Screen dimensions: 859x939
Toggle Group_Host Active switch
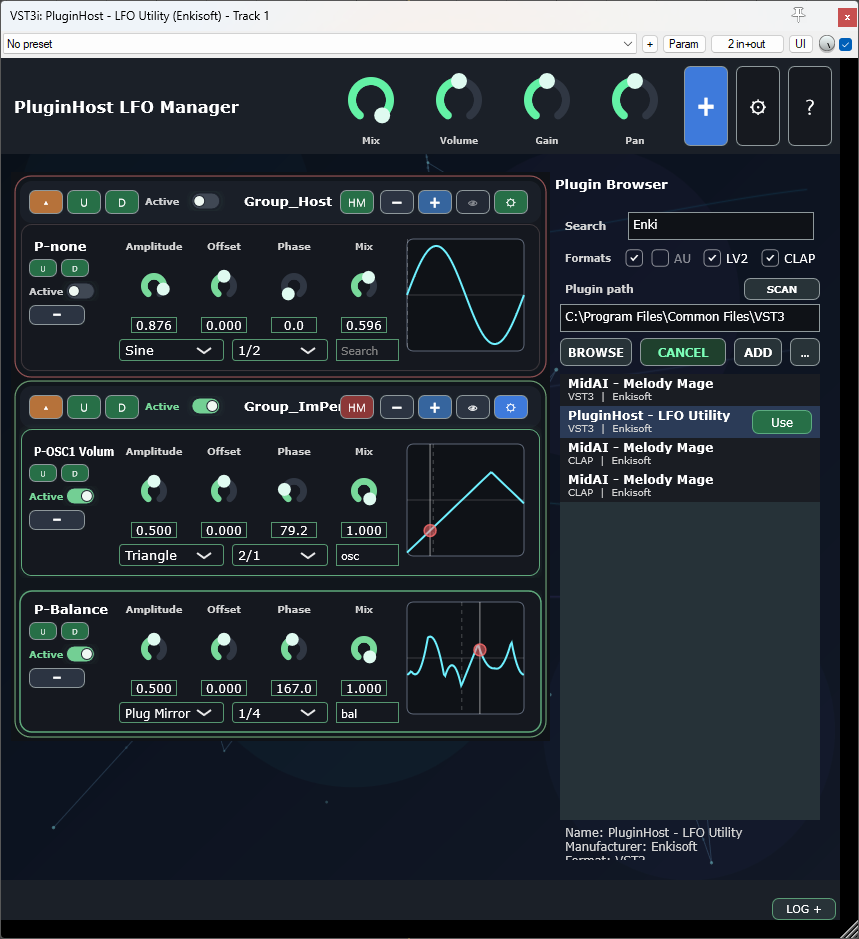point(205,201)
